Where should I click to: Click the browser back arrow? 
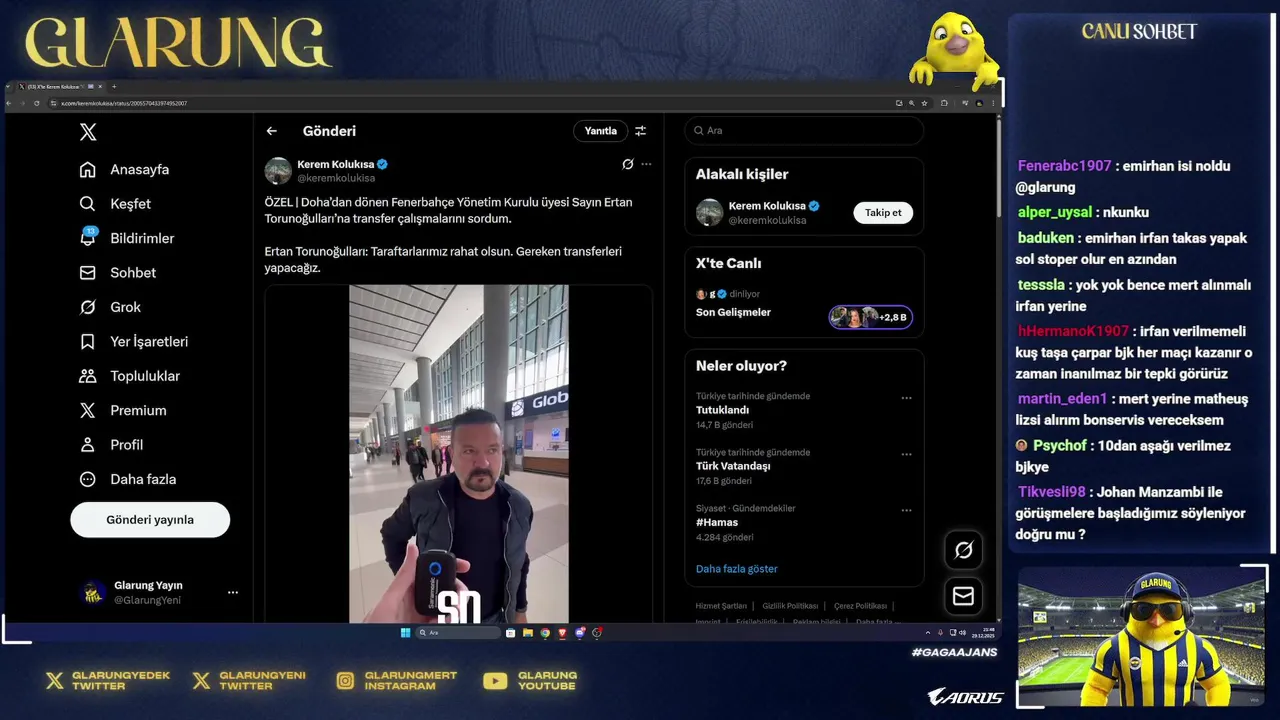point(9,103)
